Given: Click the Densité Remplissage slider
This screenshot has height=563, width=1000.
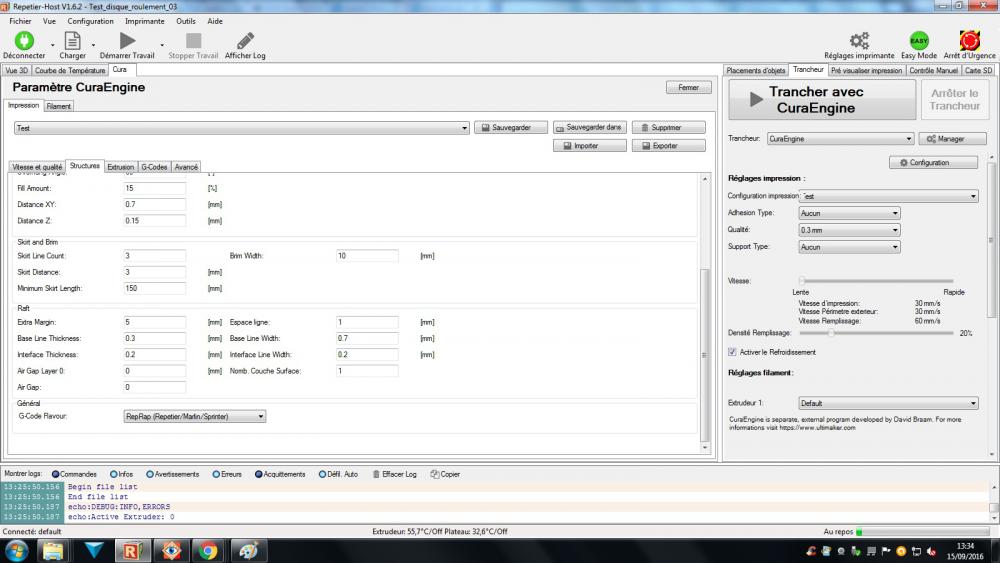Looking at the screenshot, I should 876,333.
